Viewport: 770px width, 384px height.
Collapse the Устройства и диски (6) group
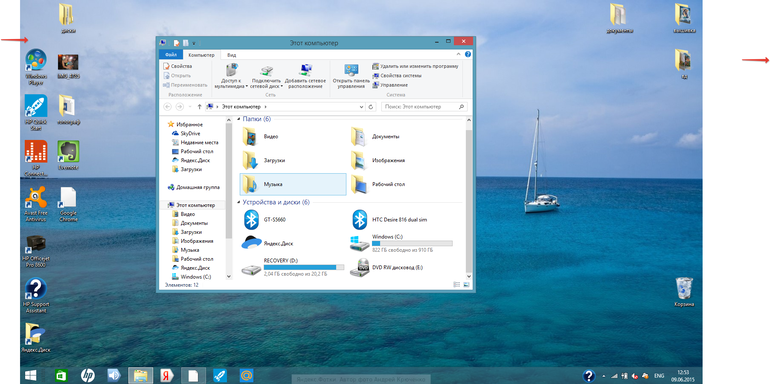(x=240, y=202)
